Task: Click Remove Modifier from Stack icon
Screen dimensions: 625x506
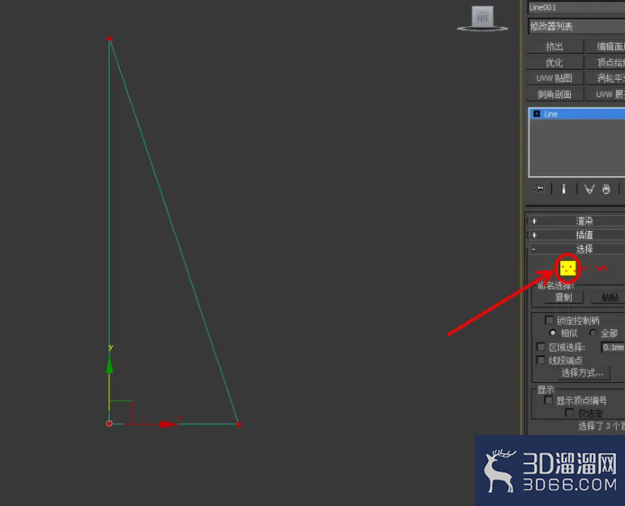Action: [606, 189]
